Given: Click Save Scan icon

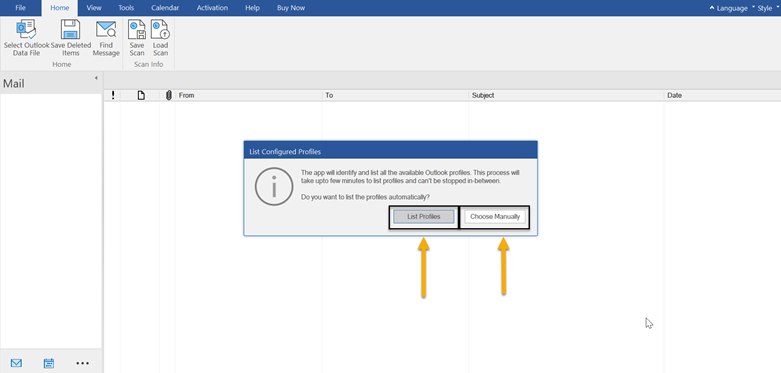Looking at the screenshot, I should pyautogui.click(x=136, y=30).
